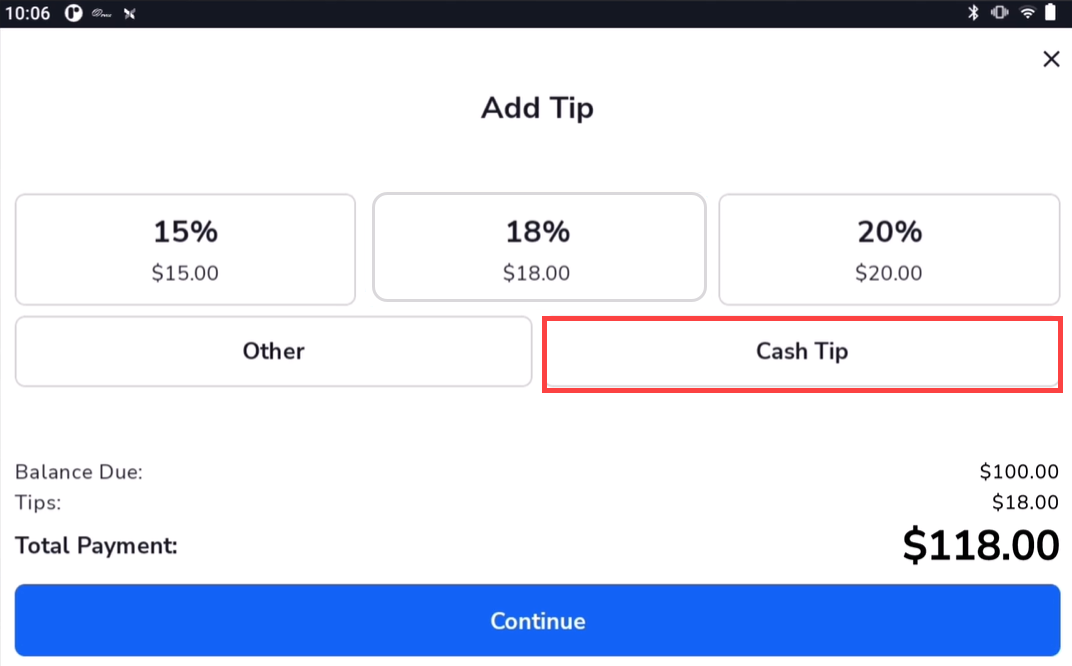Image resolution: width=1072 pixels, height=666 pixels.
Task: Choose the Cash Tip option
Action: coord(801,352)
